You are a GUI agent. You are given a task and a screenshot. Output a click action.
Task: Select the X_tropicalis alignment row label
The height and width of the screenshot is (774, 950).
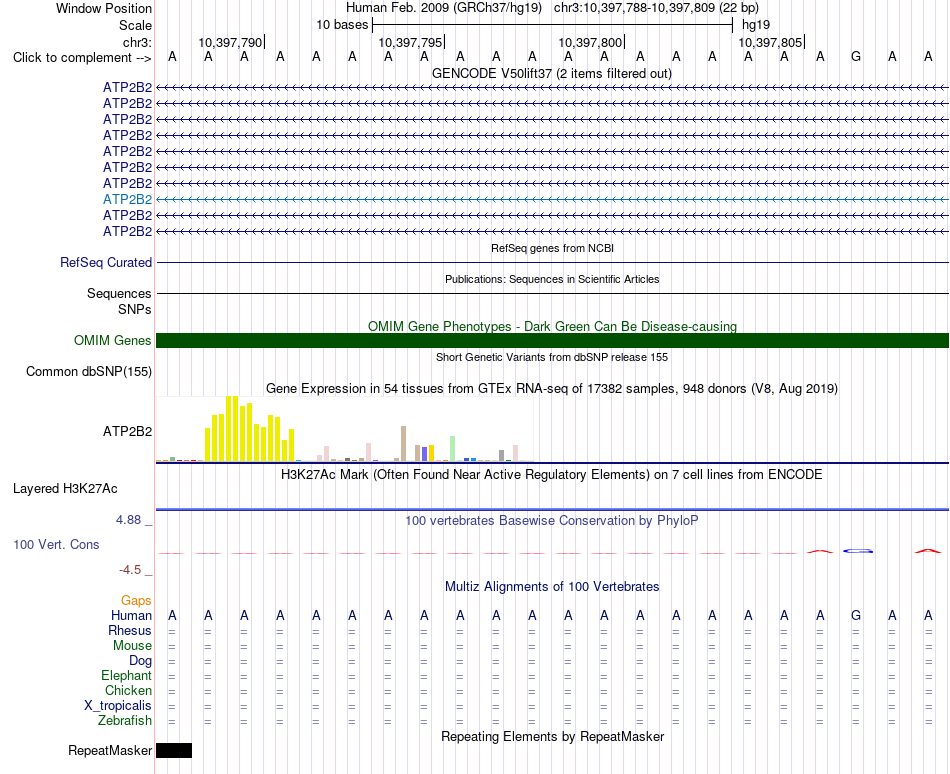coord(118,706)
